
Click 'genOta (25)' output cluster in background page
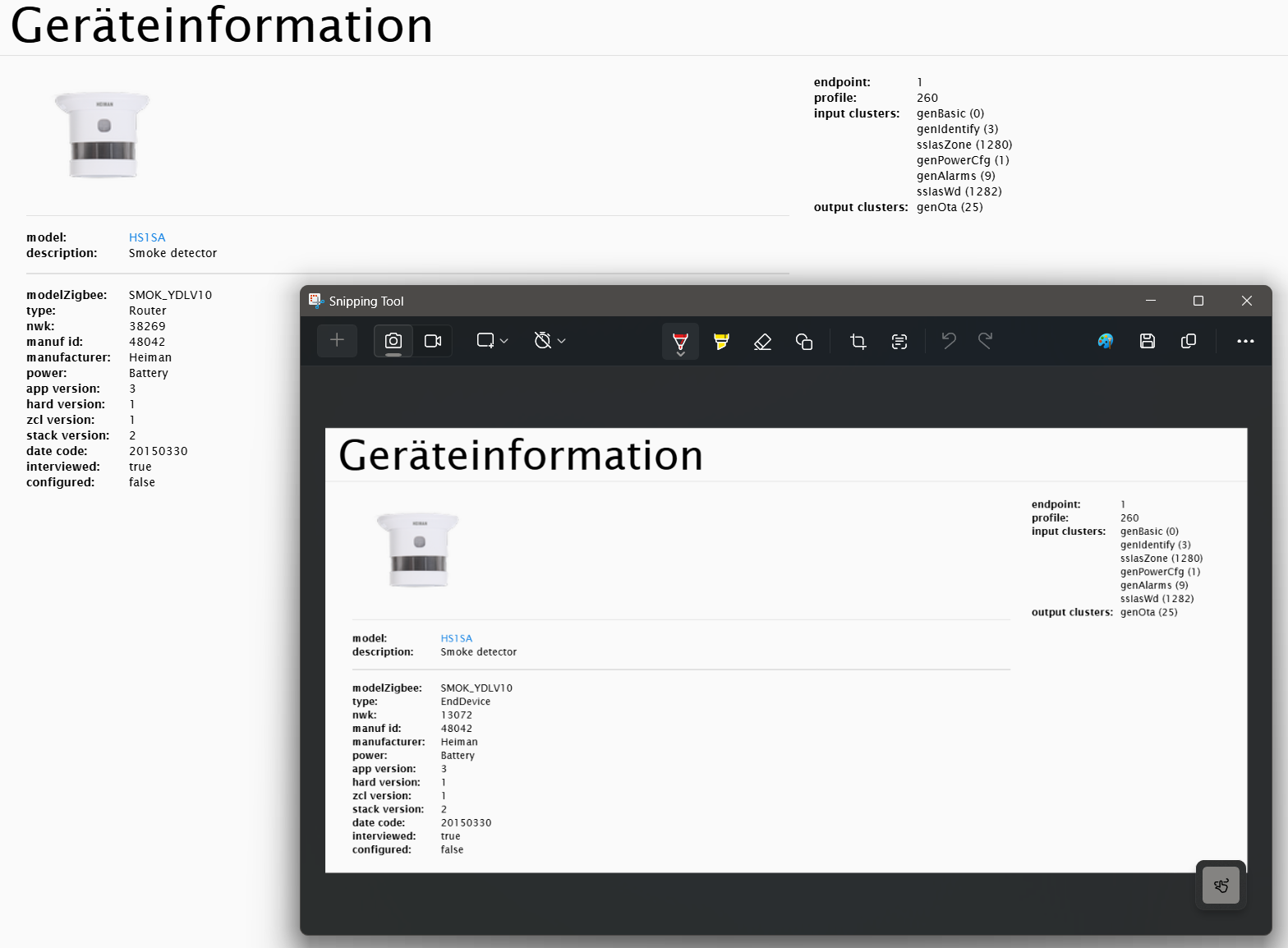[x=950, y=207]
